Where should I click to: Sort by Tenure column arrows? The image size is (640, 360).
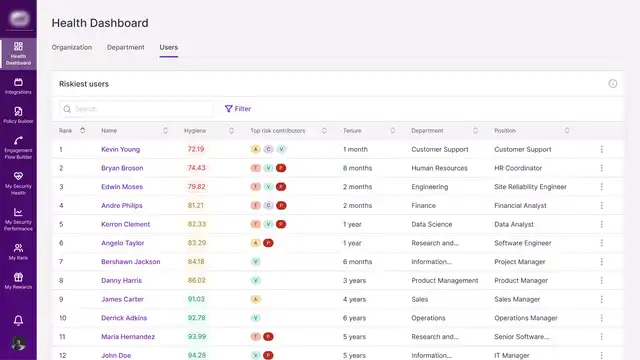click(x=393, y=131)
